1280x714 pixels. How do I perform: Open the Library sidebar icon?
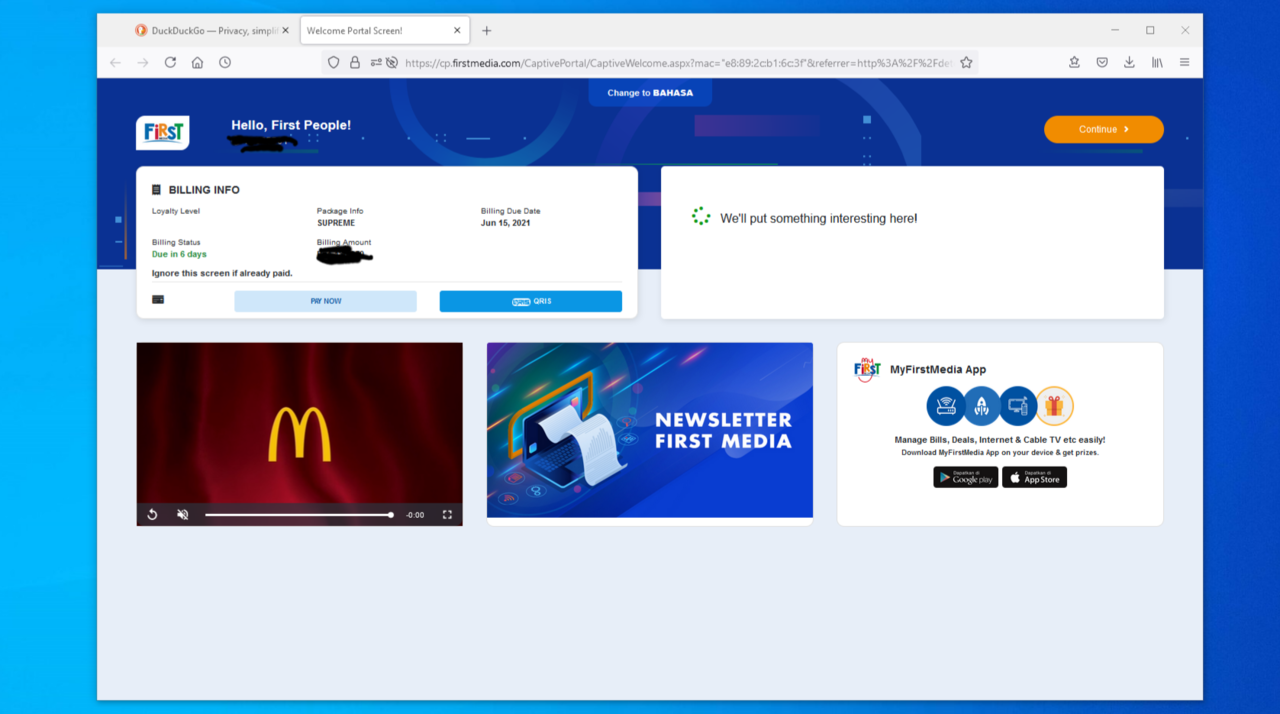click(x=1157, y=62)
